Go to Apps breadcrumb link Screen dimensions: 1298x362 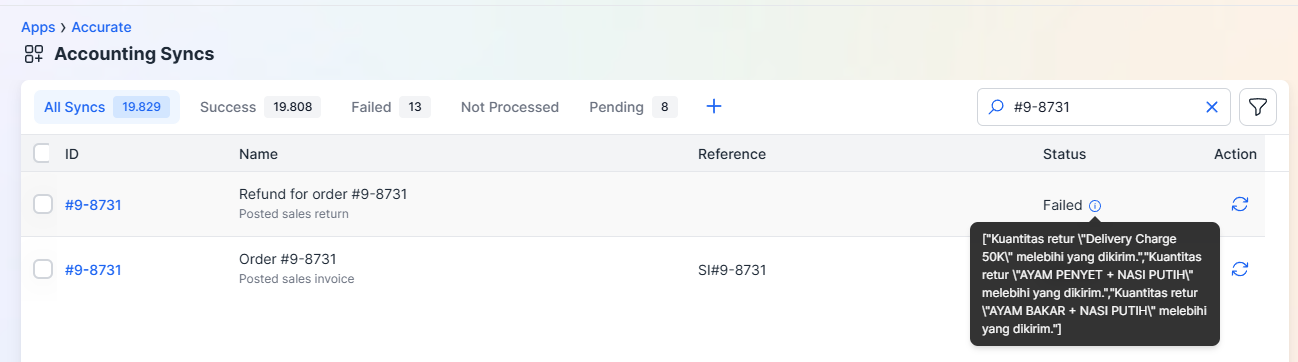click(x=38, y=27)
